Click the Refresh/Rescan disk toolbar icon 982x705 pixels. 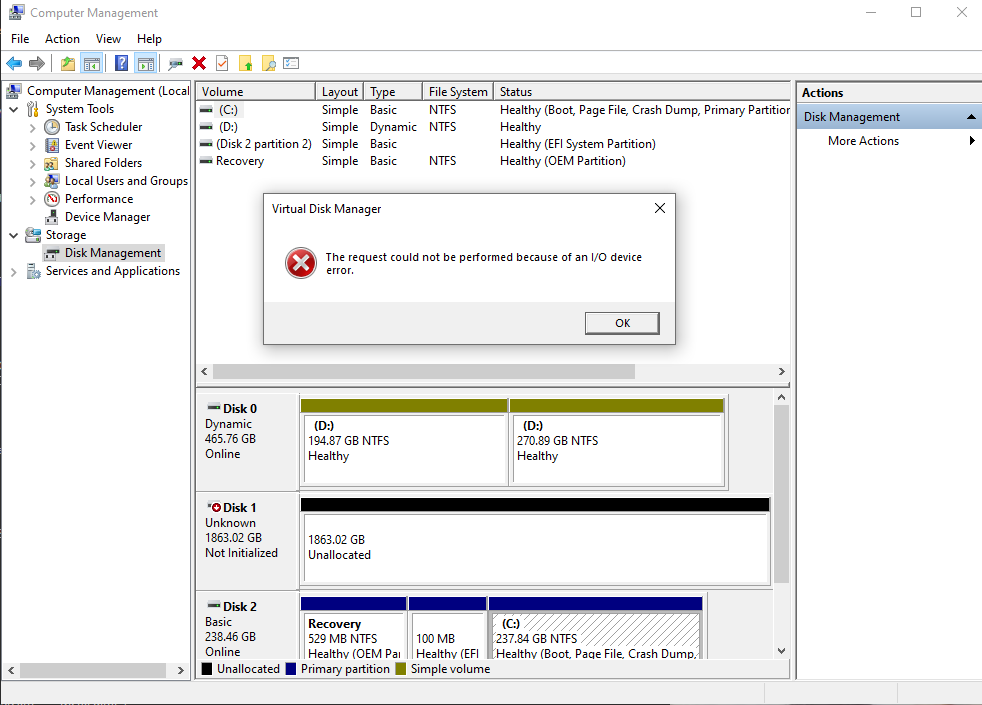pyautogui.click(x=175, y=63)
